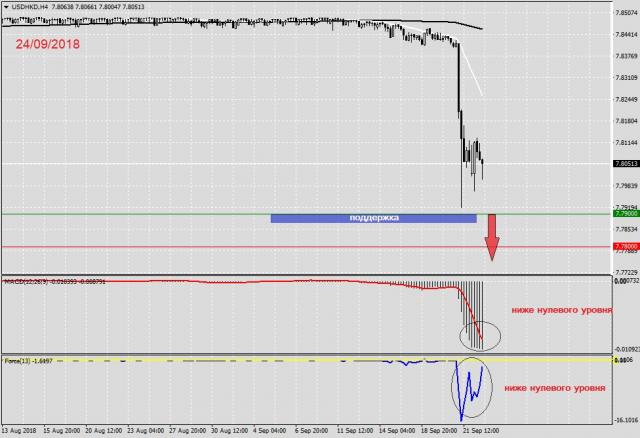Image resolution: width=640 pixels, height=438 pixels.
Task: Click the current price label 7.80513
Action: click(626, 164)
